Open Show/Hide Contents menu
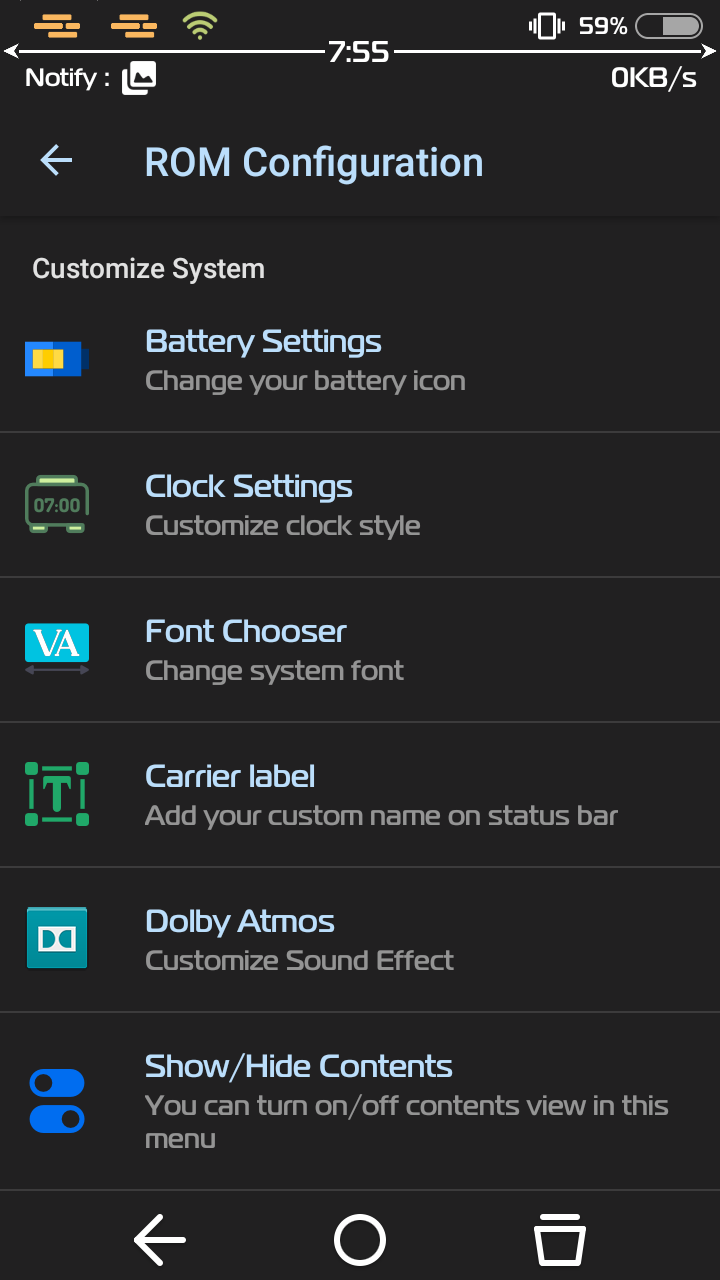Image resolution: width=720 pixels, height=1280 pixels. (x=299, y=1067)
